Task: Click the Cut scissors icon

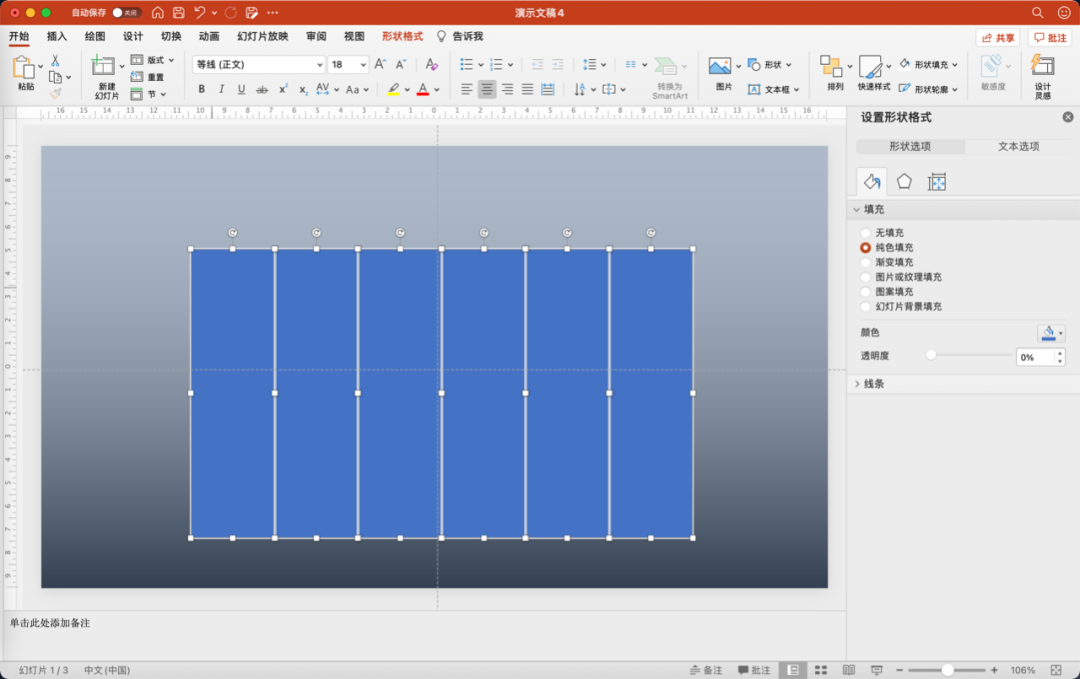Action: point(56,61)
